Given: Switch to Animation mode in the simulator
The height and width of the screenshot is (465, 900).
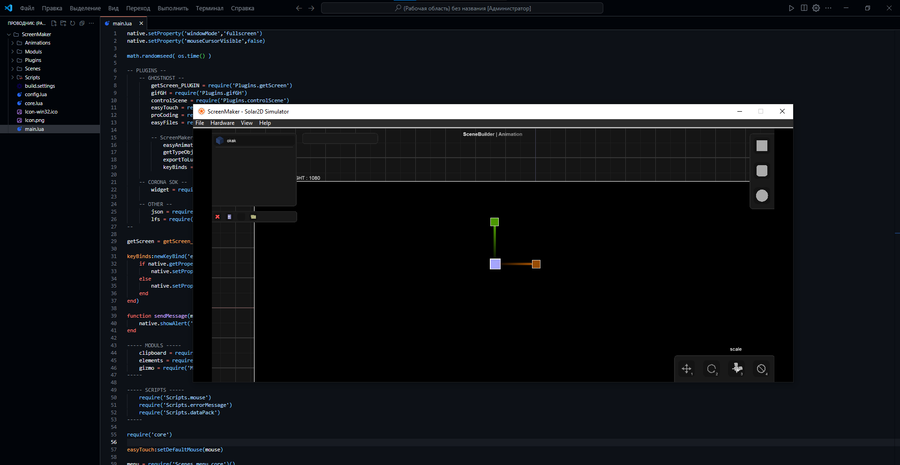Looking at the screenshot, I should pos(510,134).
